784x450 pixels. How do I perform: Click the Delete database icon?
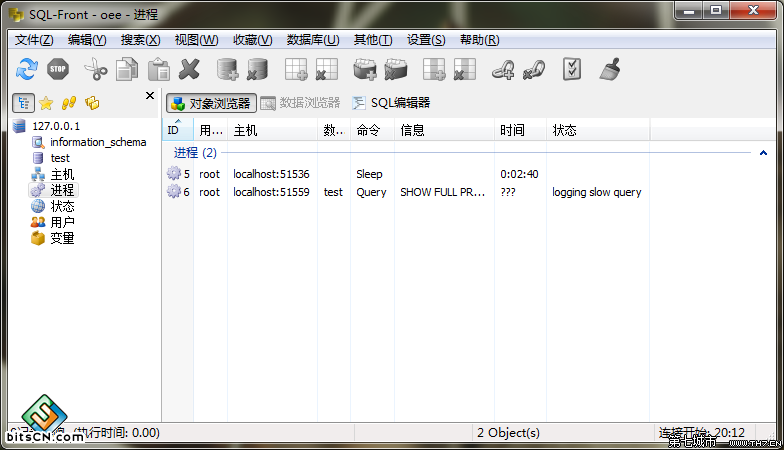[x=258, y=69]
